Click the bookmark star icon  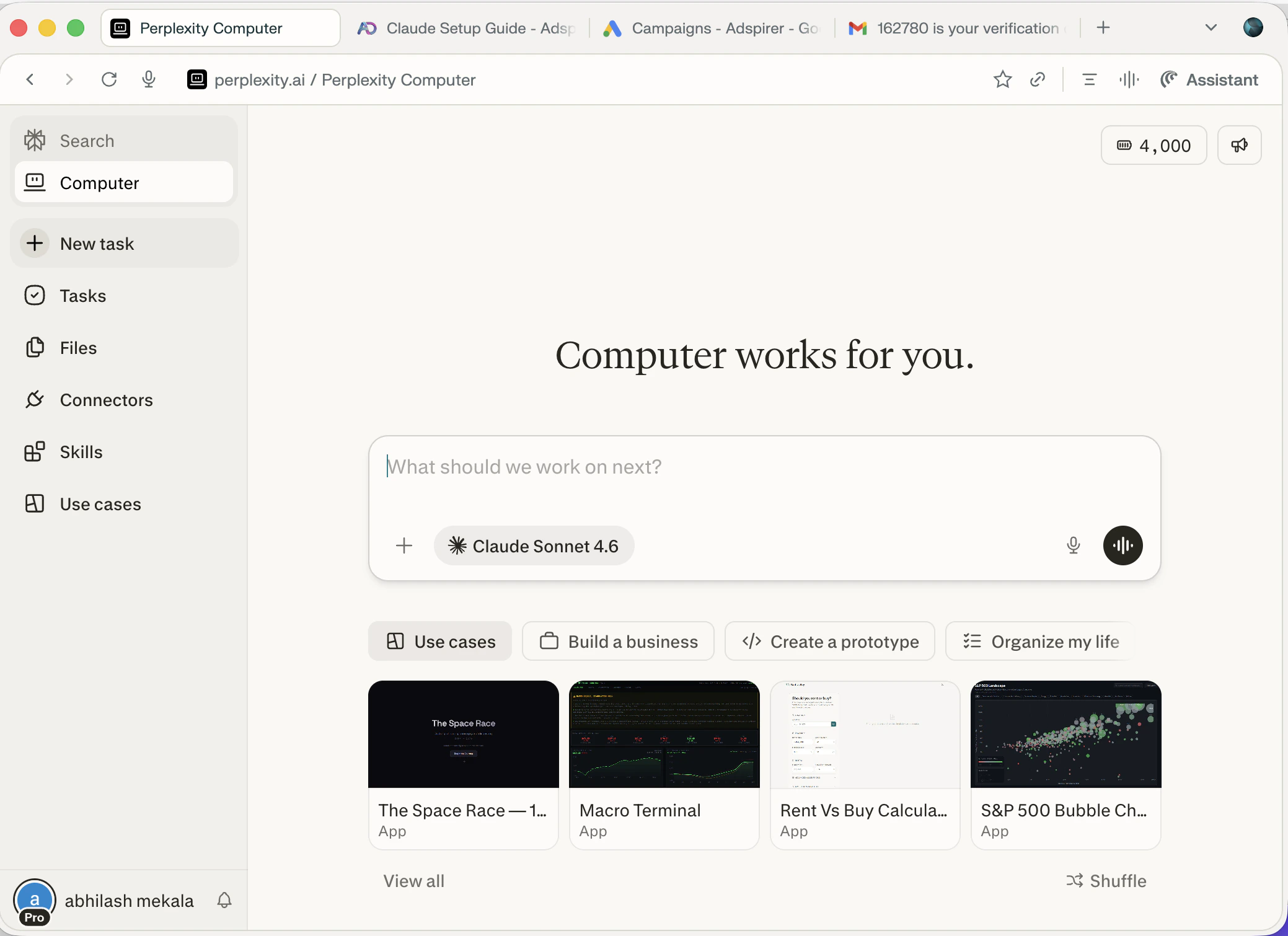(x=1002, y=79)
